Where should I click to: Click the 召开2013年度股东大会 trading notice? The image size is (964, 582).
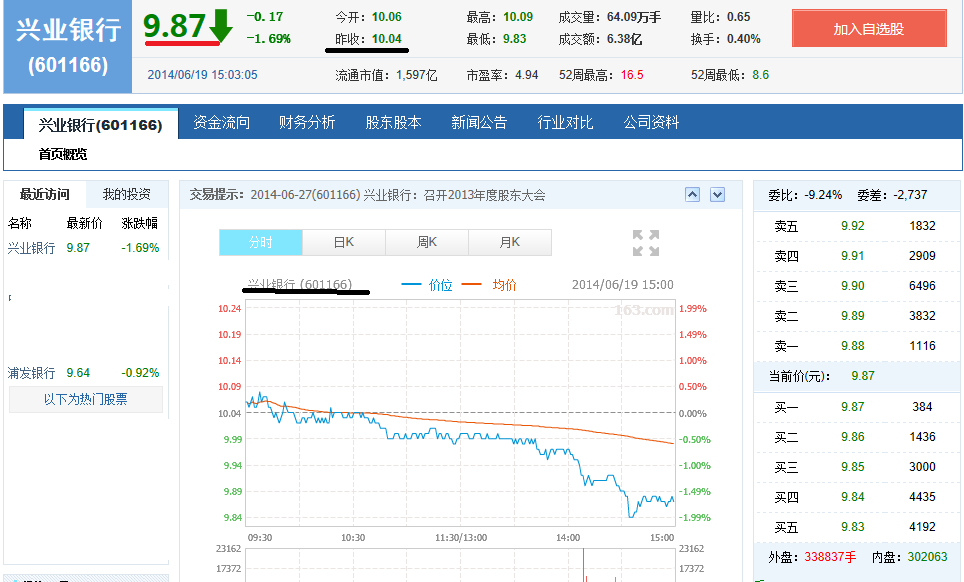point(484,195)
